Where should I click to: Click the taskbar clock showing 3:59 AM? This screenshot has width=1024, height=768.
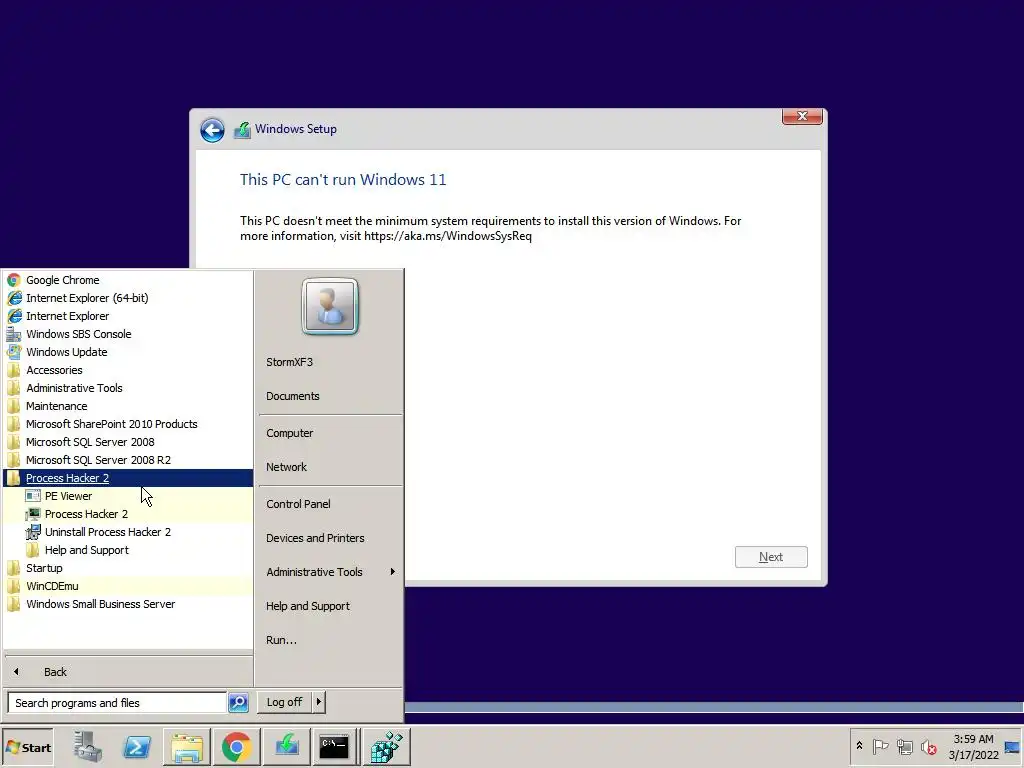click(x=973, y=746)
